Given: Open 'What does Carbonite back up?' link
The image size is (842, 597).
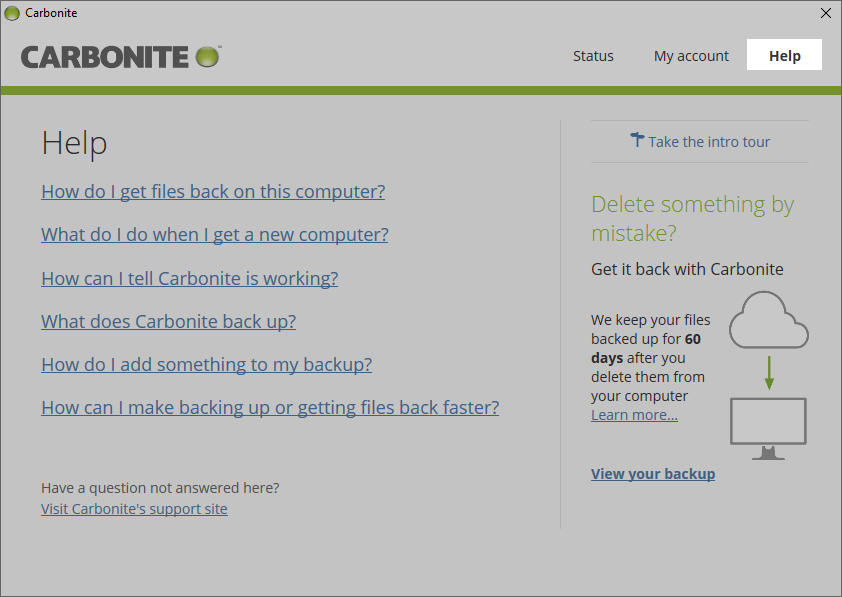Looking at the screenshot, I should 168,321.
